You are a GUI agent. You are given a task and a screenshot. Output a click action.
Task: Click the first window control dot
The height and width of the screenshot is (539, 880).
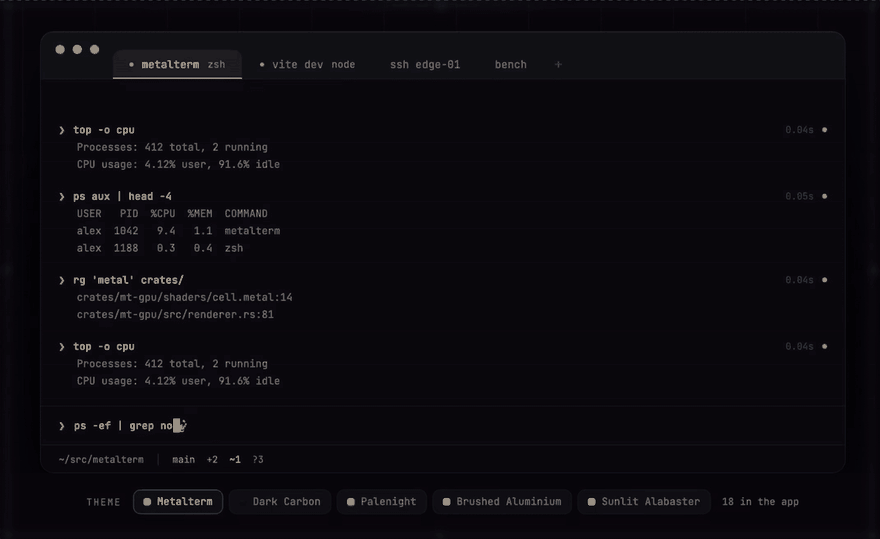click(x=60, y=49)
